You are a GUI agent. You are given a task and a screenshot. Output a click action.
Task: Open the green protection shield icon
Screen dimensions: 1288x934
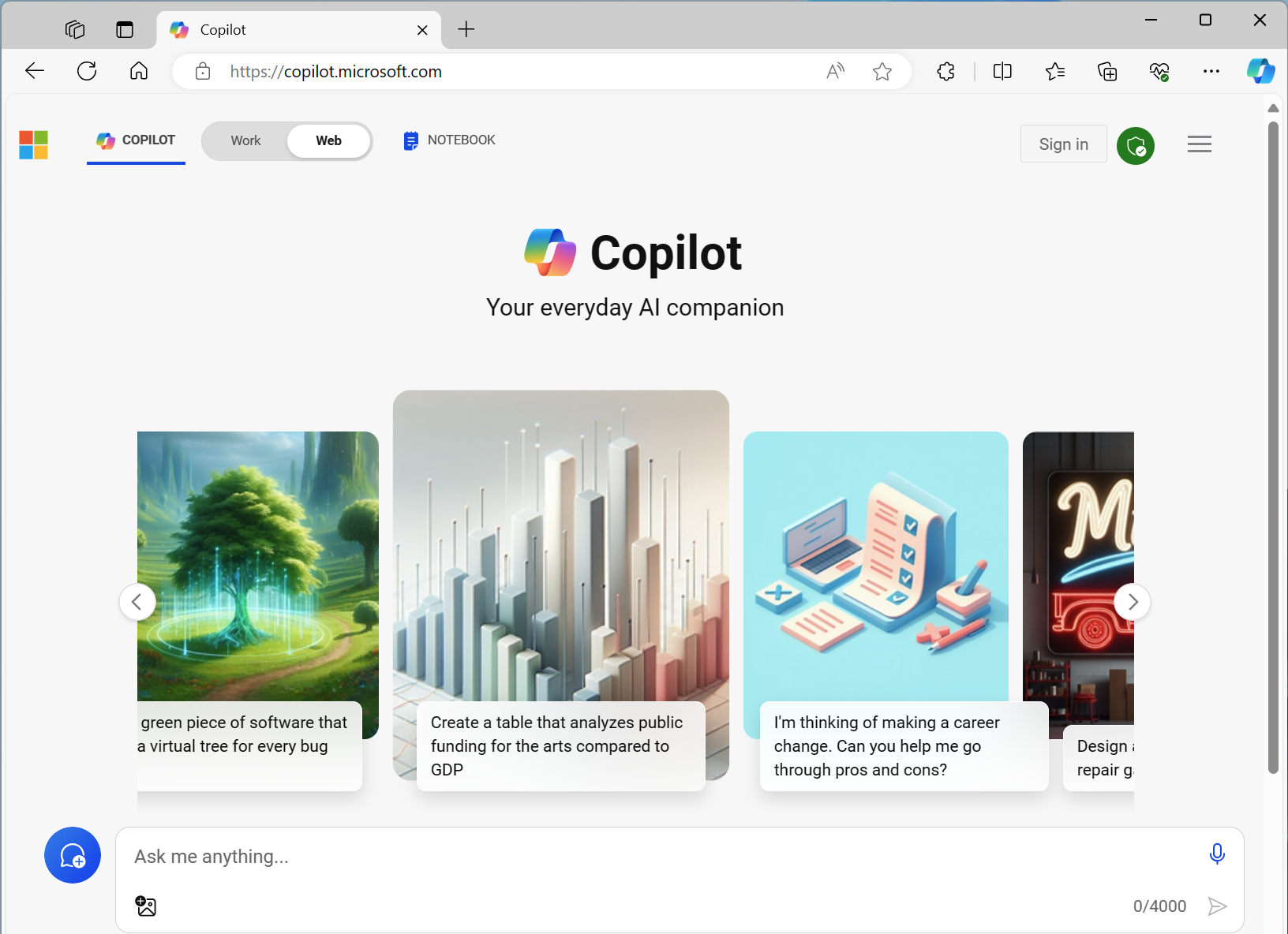[x=1136, y=145]
